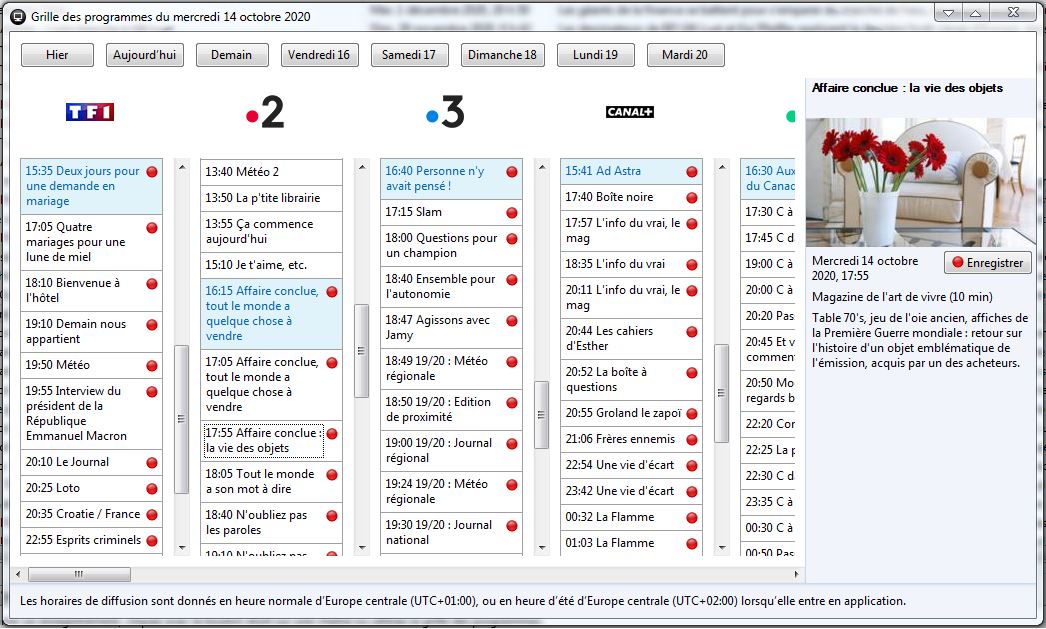
Task: Jump to tomorrow's schedule with Demain
Action: pos(231,55)
